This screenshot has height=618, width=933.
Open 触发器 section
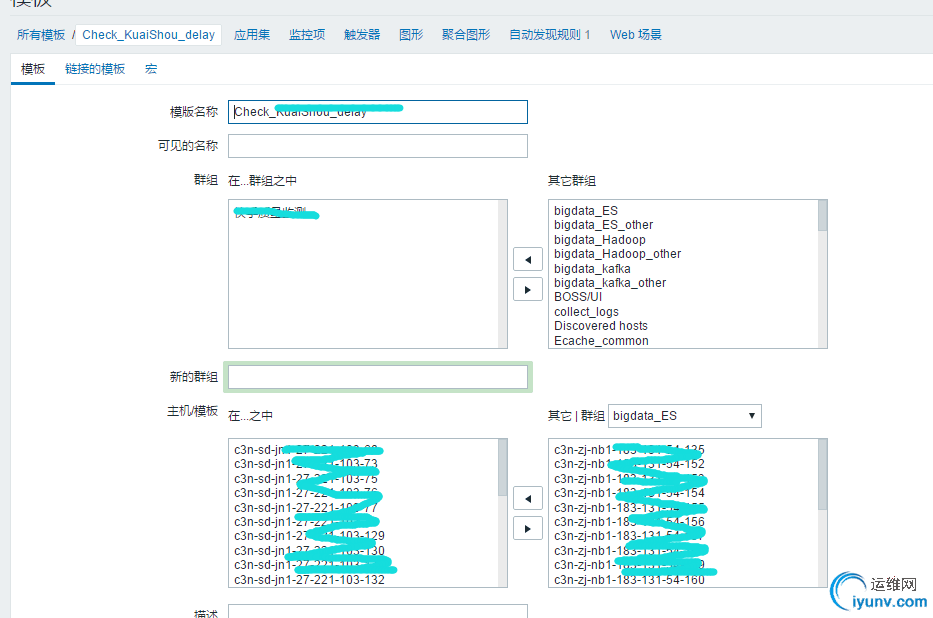point(362,34)
